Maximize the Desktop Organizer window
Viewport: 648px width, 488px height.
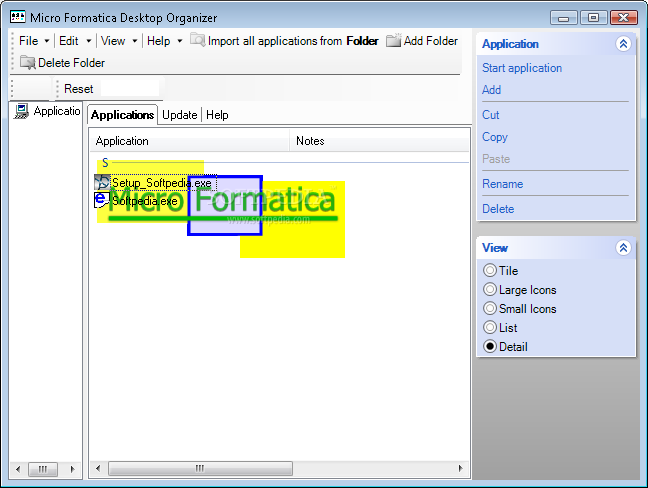[x=593, y=17]
